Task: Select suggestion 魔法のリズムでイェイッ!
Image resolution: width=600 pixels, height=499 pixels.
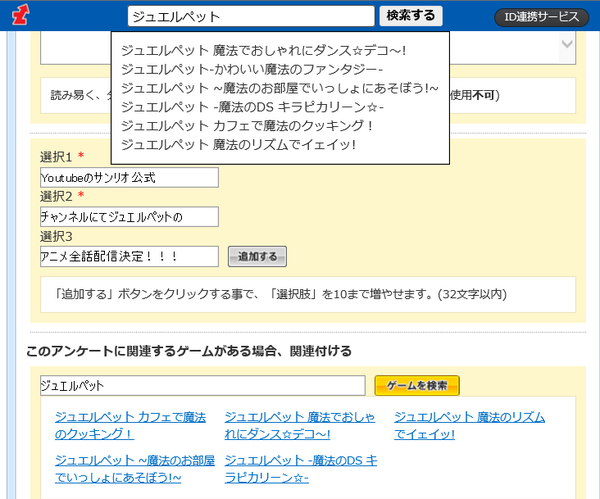Action: (x=239, y=144)
